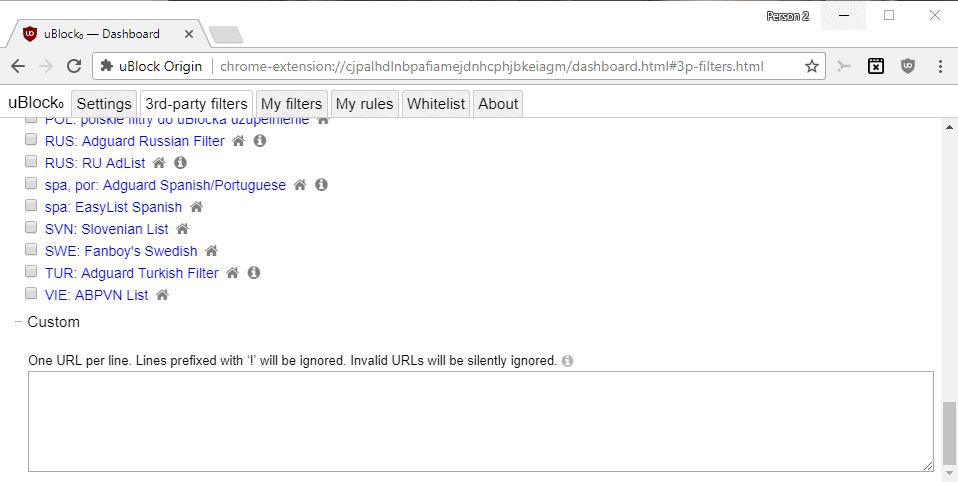Viewport: 958px width, 482px height.
Task: Check the EasyList Spanish filter
Action: pyautogui.click(x=31, y=205)
